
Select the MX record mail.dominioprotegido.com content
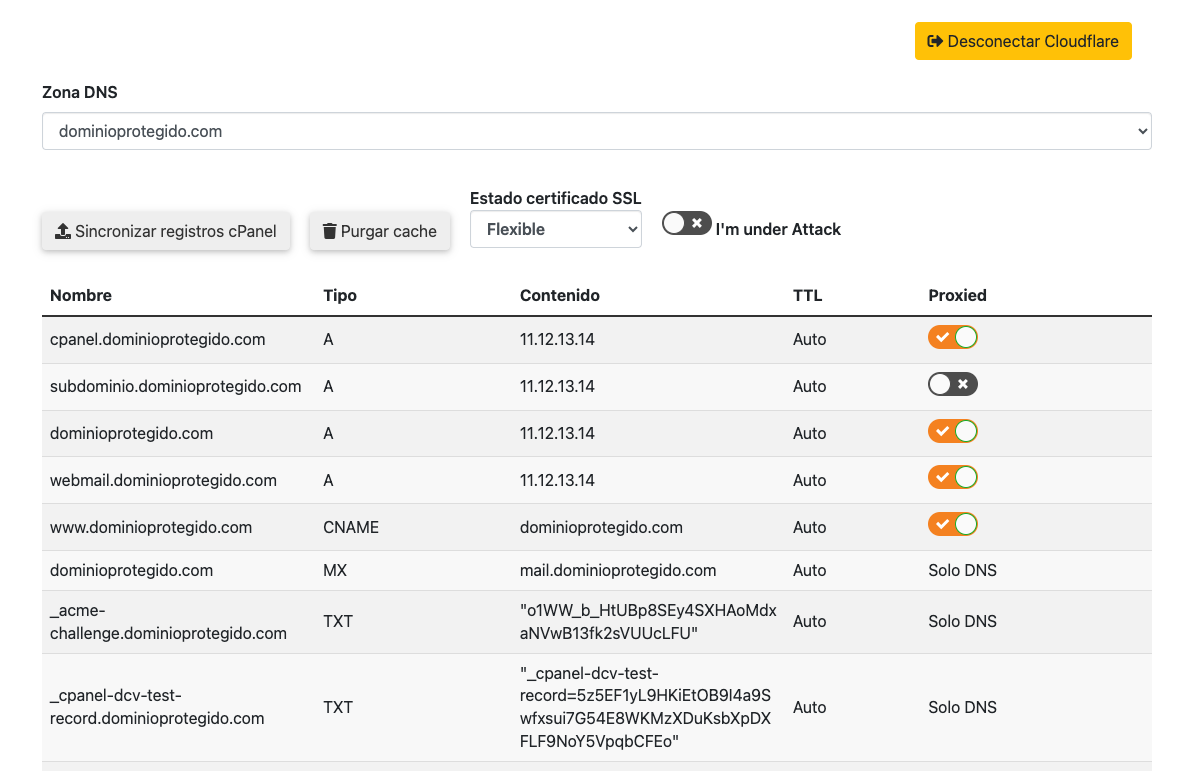[x=618, y=570]
